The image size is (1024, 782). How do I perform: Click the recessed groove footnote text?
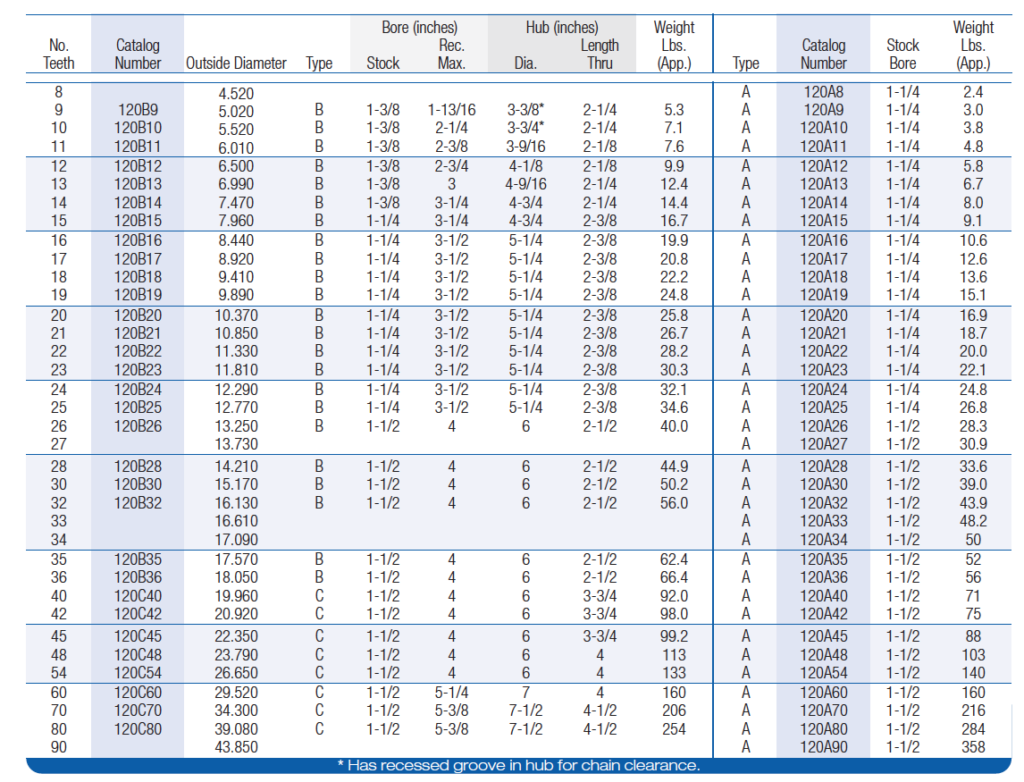[518, 766]
